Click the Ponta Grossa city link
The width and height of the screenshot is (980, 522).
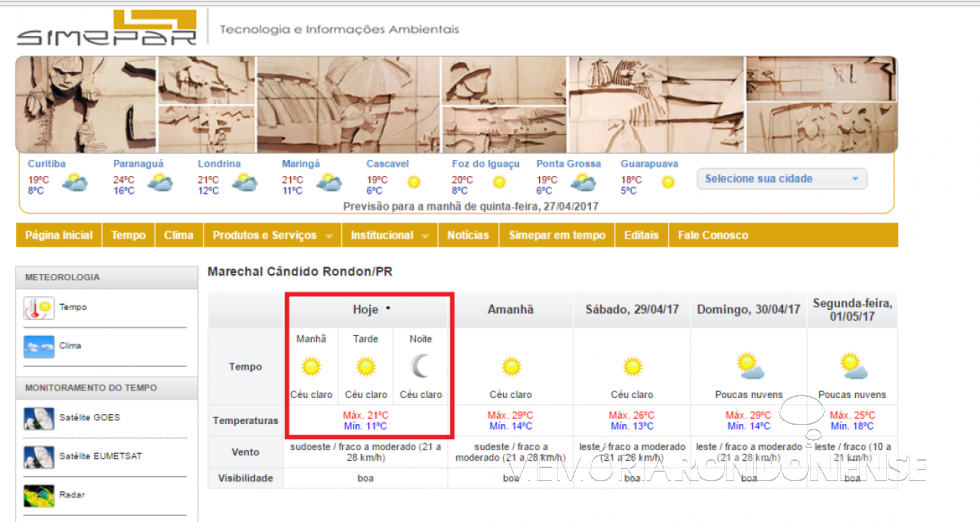pos(569,164)
